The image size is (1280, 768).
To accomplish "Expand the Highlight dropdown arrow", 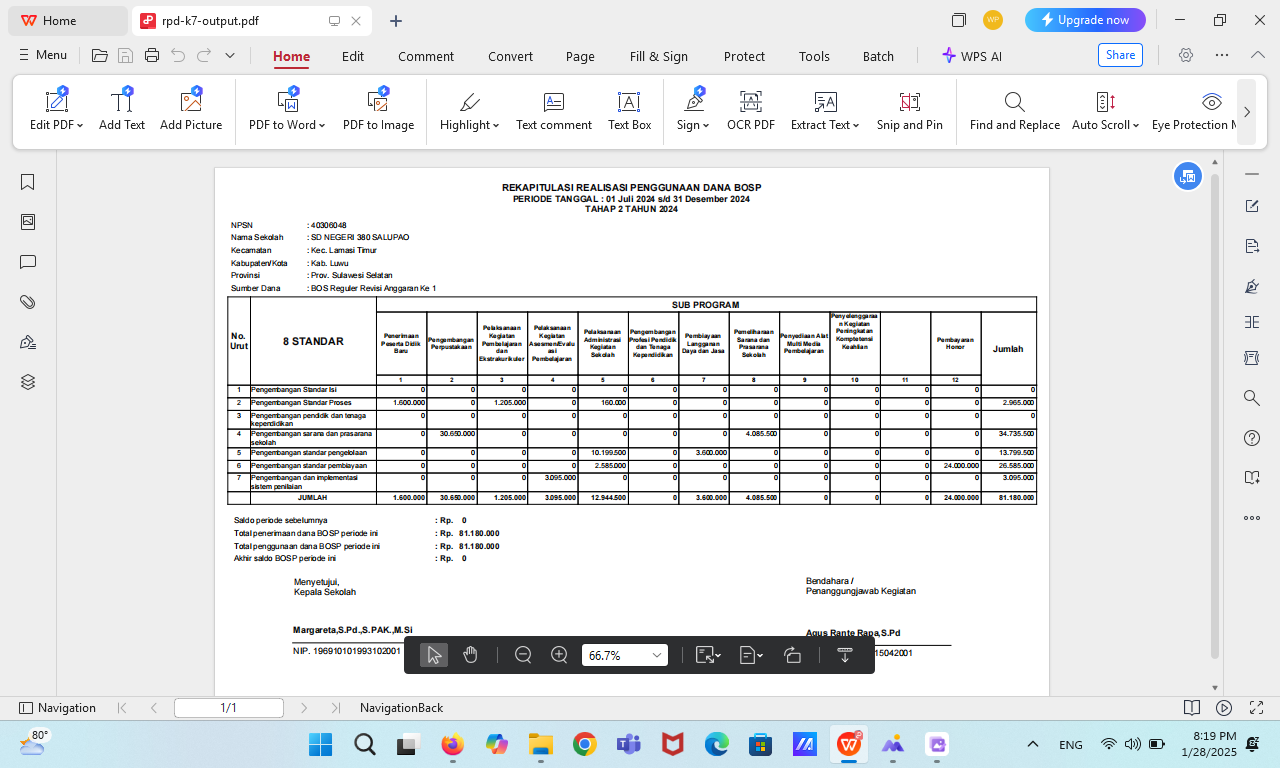I will [496, 126].
